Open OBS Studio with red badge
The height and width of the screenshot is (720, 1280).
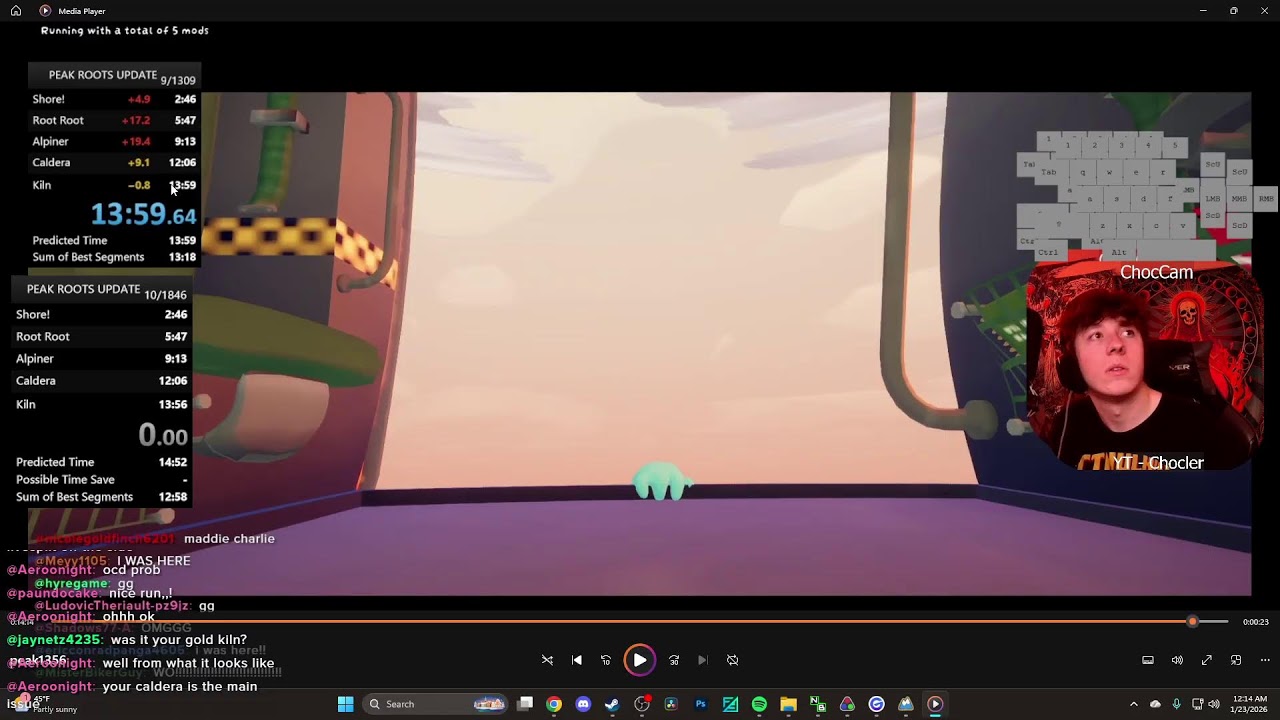[x=642, y=704]
